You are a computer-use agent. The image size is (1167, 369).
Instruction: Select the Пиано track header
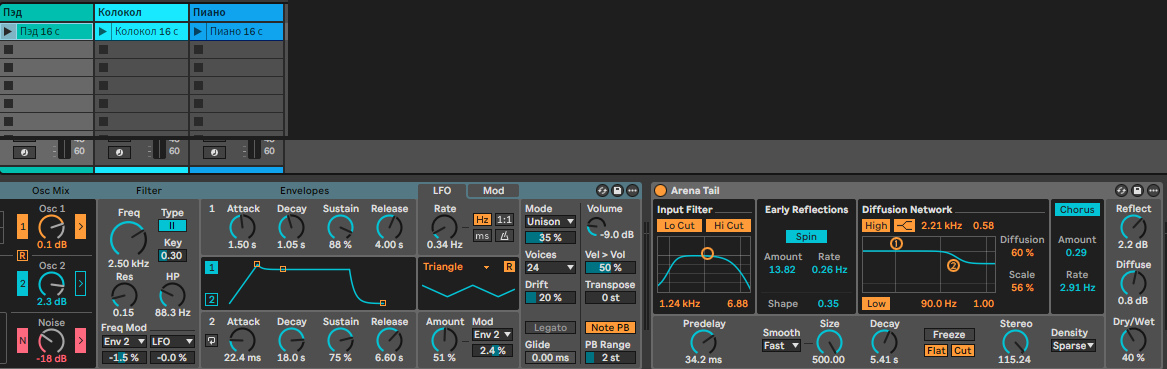237,13
